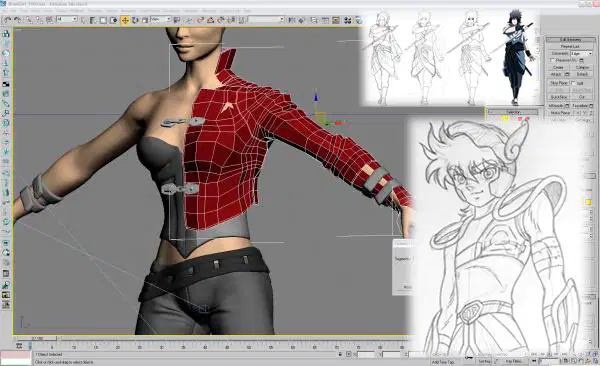
Task: Choose the Unlink Selection tool
Action: 39,20
